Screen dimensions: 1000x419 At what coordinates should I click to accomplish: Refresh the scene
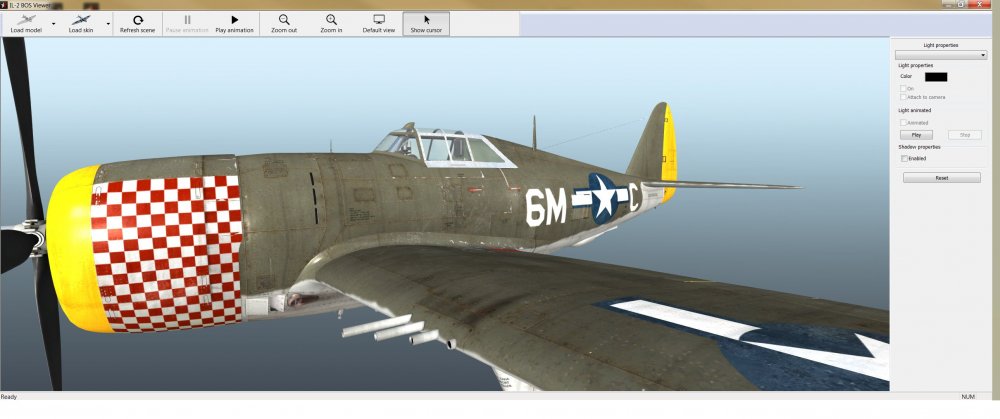click(137, 20)
